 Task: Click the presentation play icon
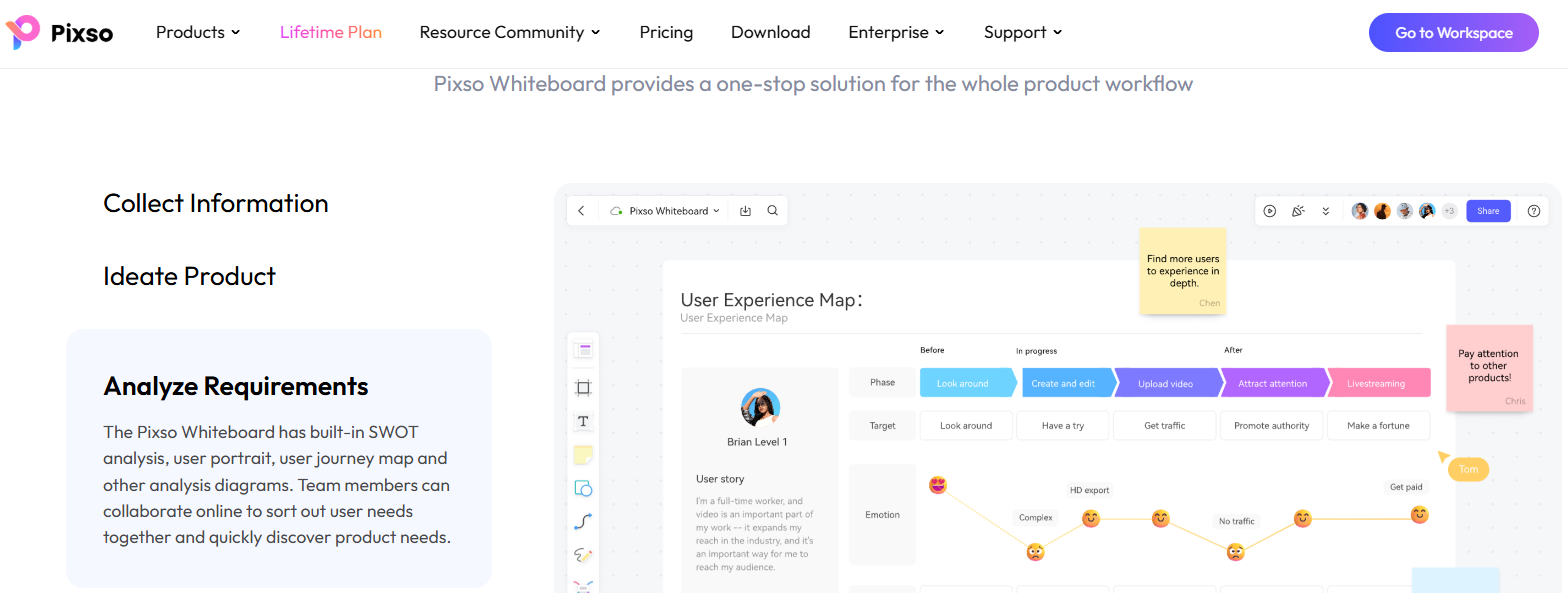coord(1270,211)
